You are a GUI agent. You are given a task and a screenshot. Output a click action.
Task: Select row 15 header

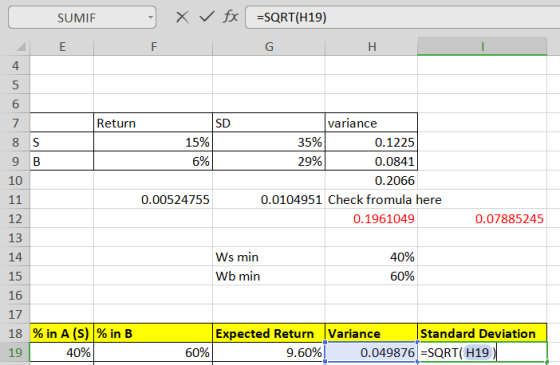pyautogui.click(x=15, y=276)
